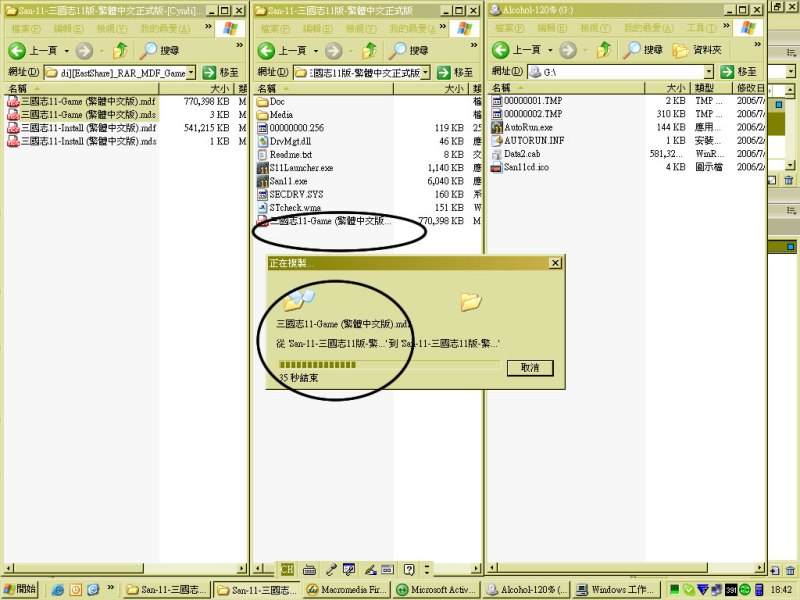Select Readme.txt file

click(x=285, y=155)
